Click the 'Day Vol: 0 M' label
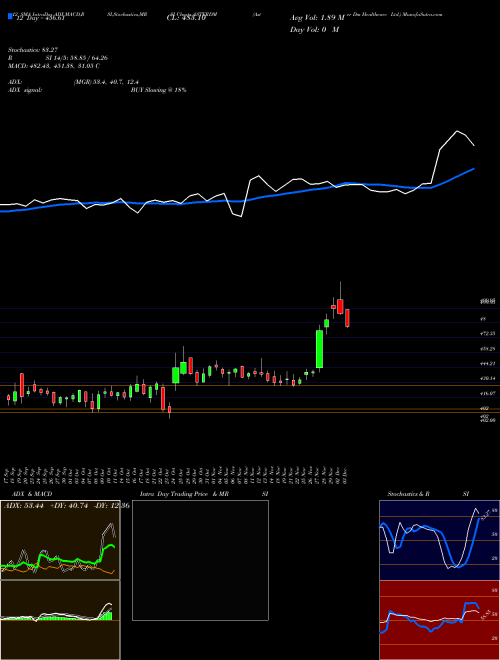Image resolution: width=500 pixels, height=660 pixels. (314, 29)
